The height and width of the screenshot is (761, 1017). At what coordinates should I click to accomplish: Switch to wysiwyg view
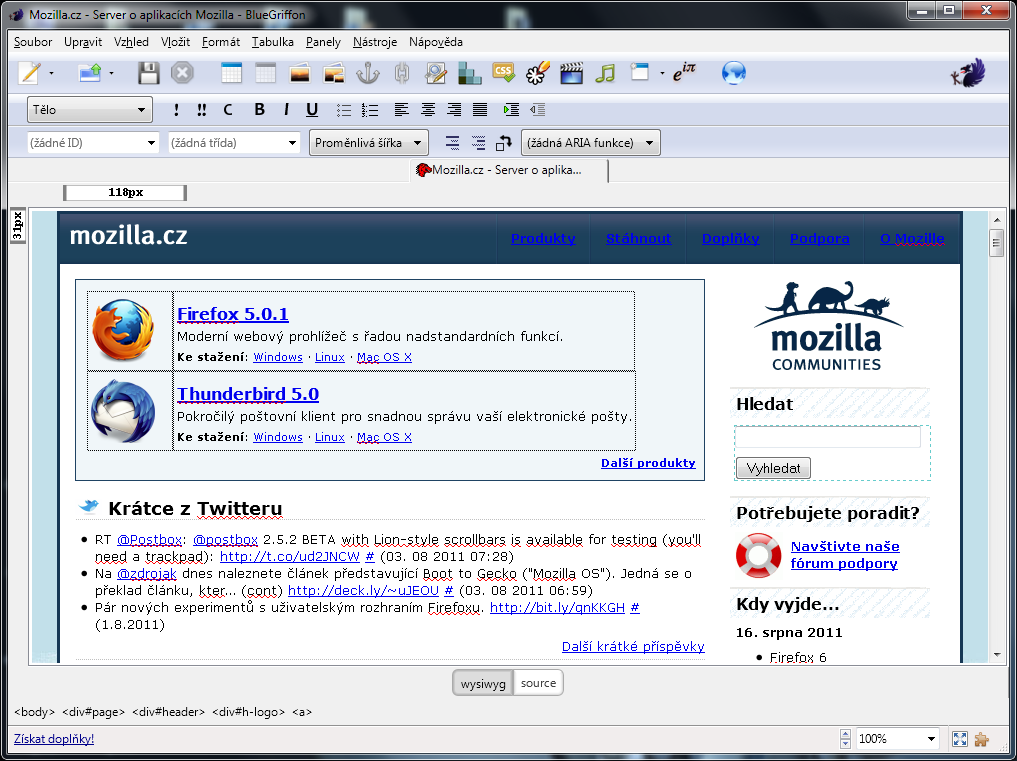[483, 683]
